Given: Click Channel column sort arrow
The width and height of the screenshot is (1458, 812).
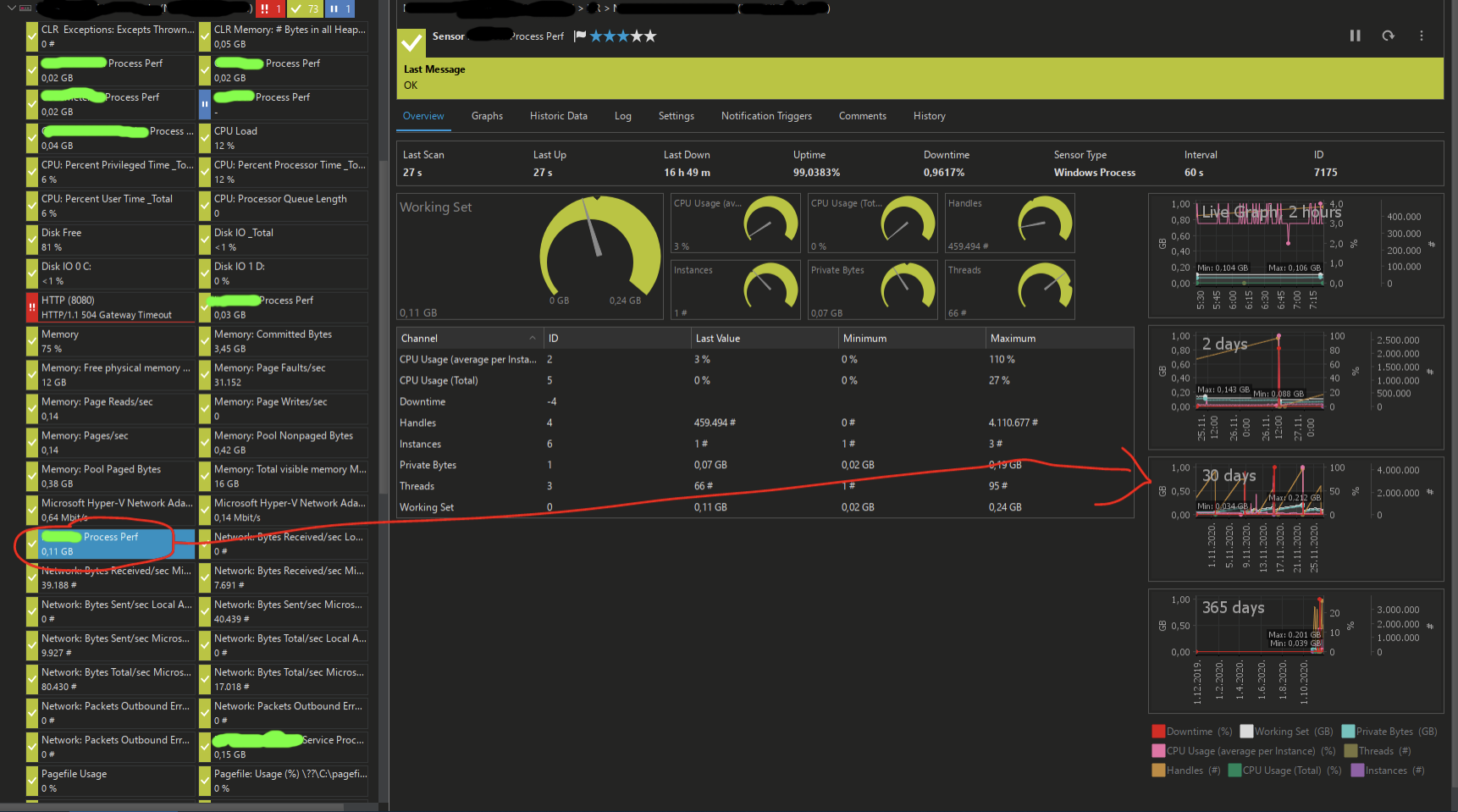Looking at the screenshot, I should click(533, 338).
